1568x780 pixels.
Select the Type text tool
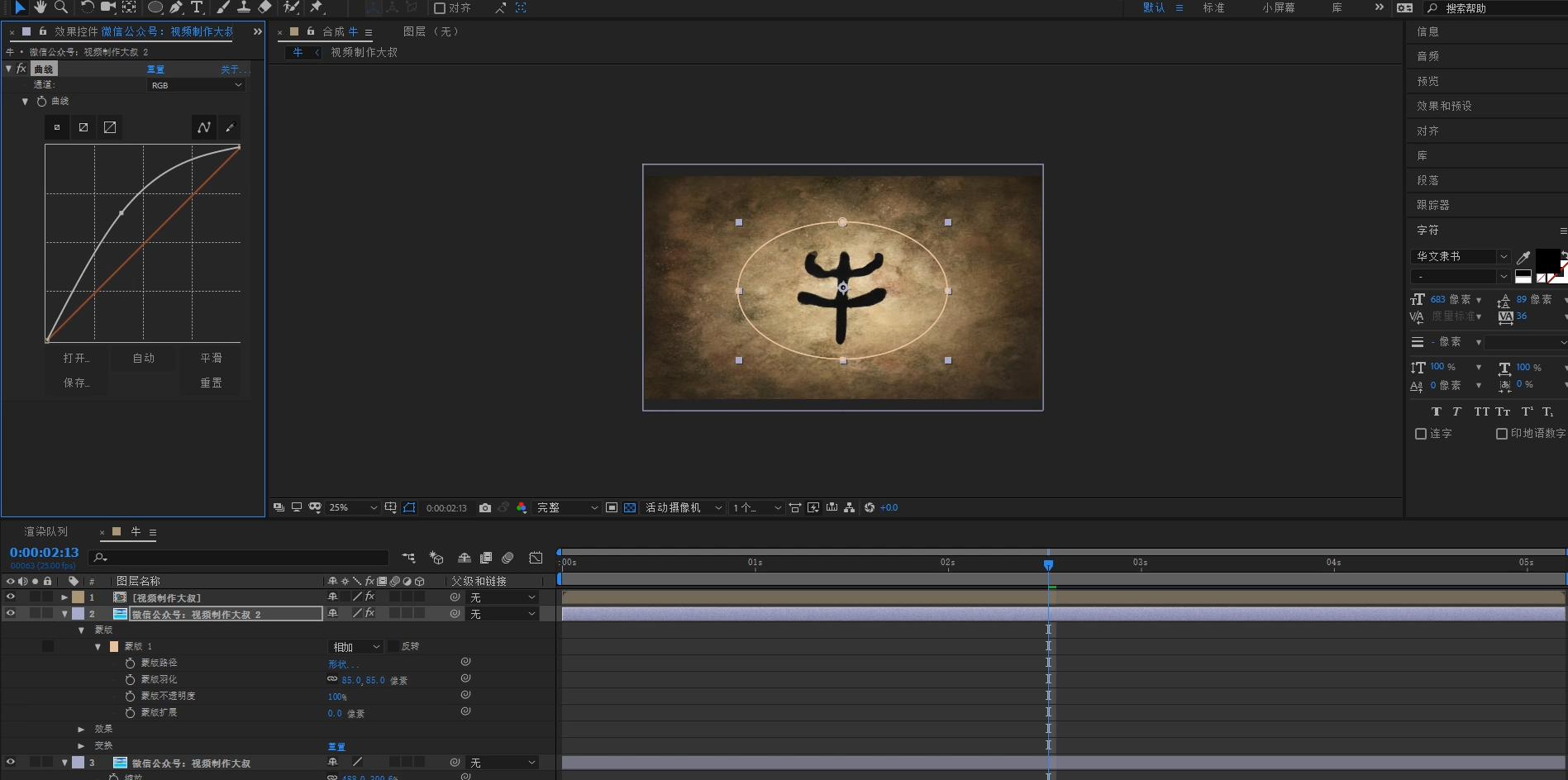click(x=197, y=7)
